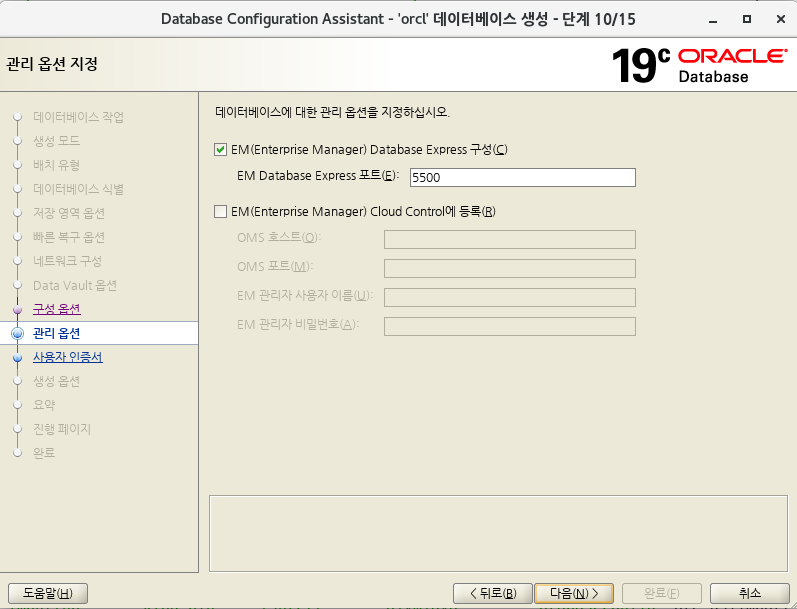Open help with 도움말 button
This screenshot has height=609, width=797.
[x=48, y=593]
